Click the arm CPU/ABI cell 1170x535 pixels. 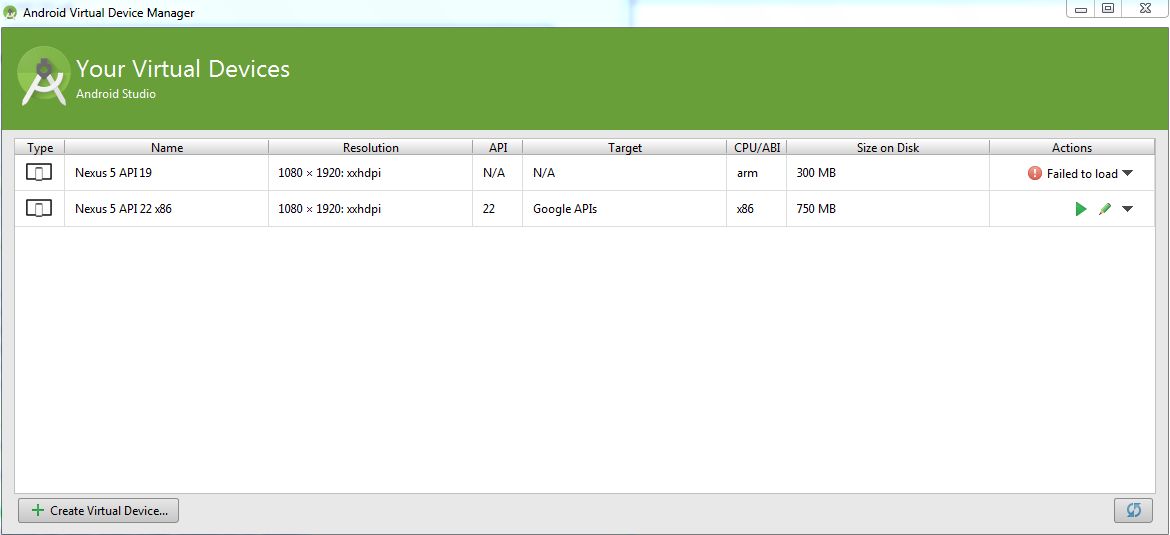point(757,173)
